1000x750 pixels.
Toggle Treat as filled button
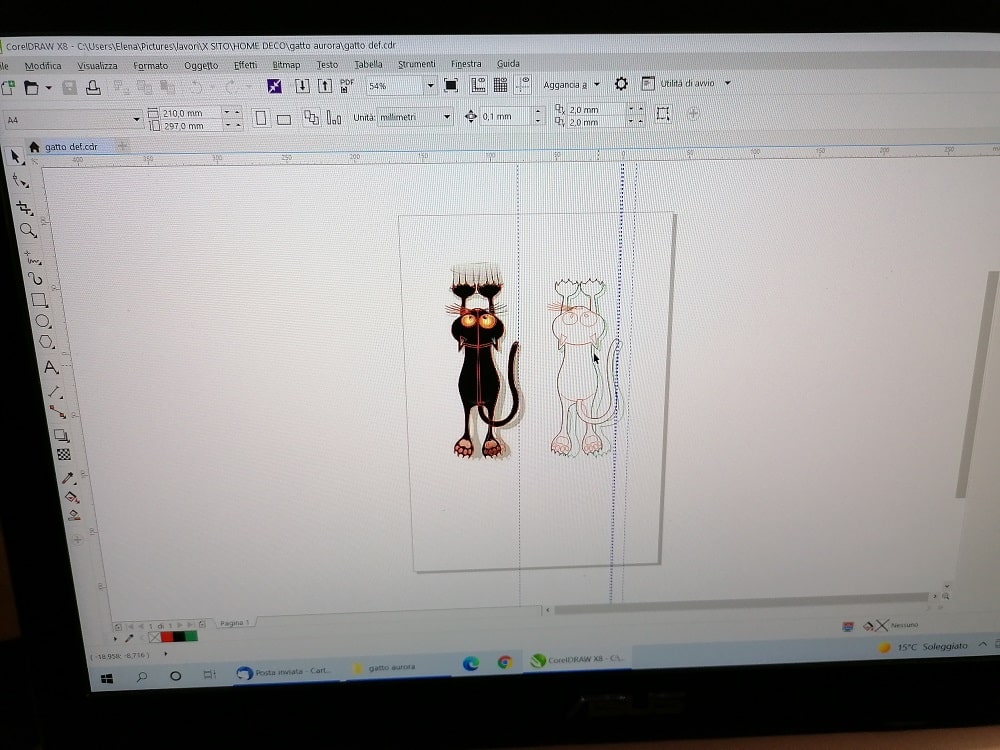coord(663,114)
